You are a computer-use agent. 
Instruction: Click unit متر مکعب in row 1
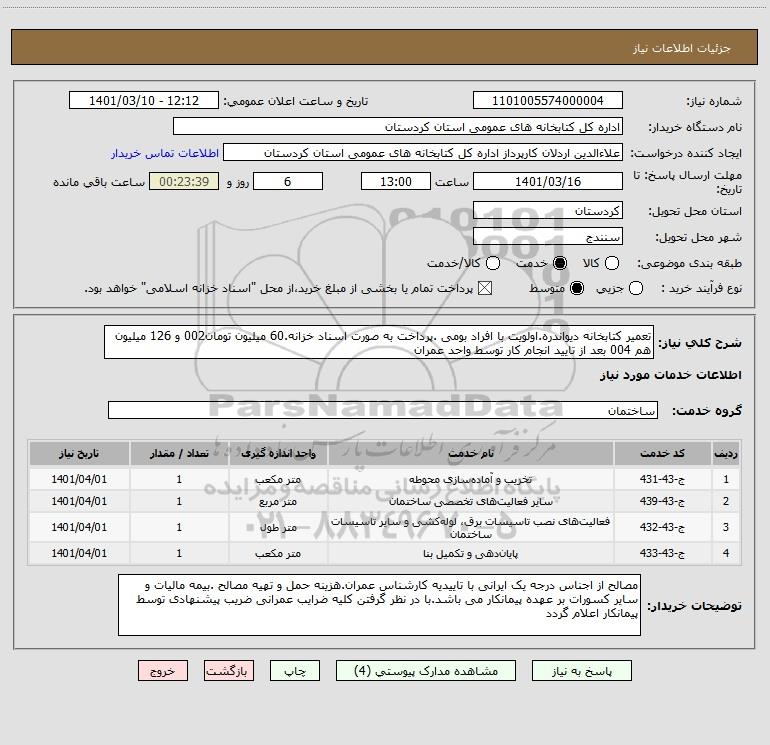(x=278, y=479)
